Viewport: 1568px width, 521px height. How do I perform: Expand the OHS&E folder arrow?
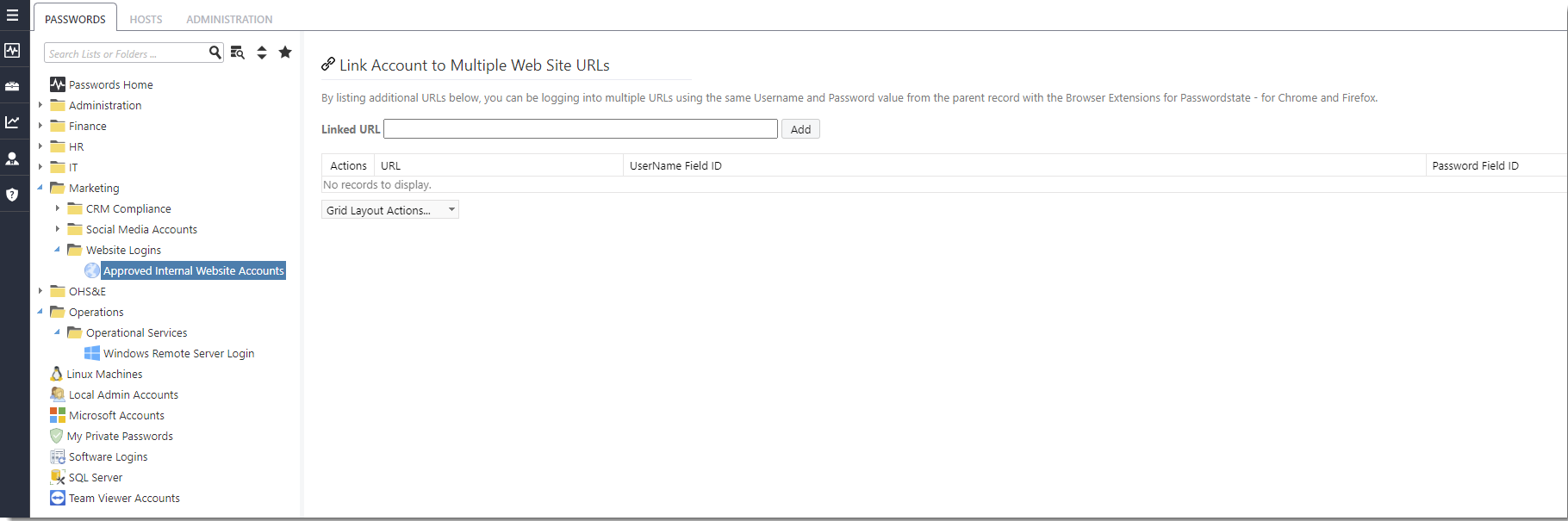[x=40, y=291]
